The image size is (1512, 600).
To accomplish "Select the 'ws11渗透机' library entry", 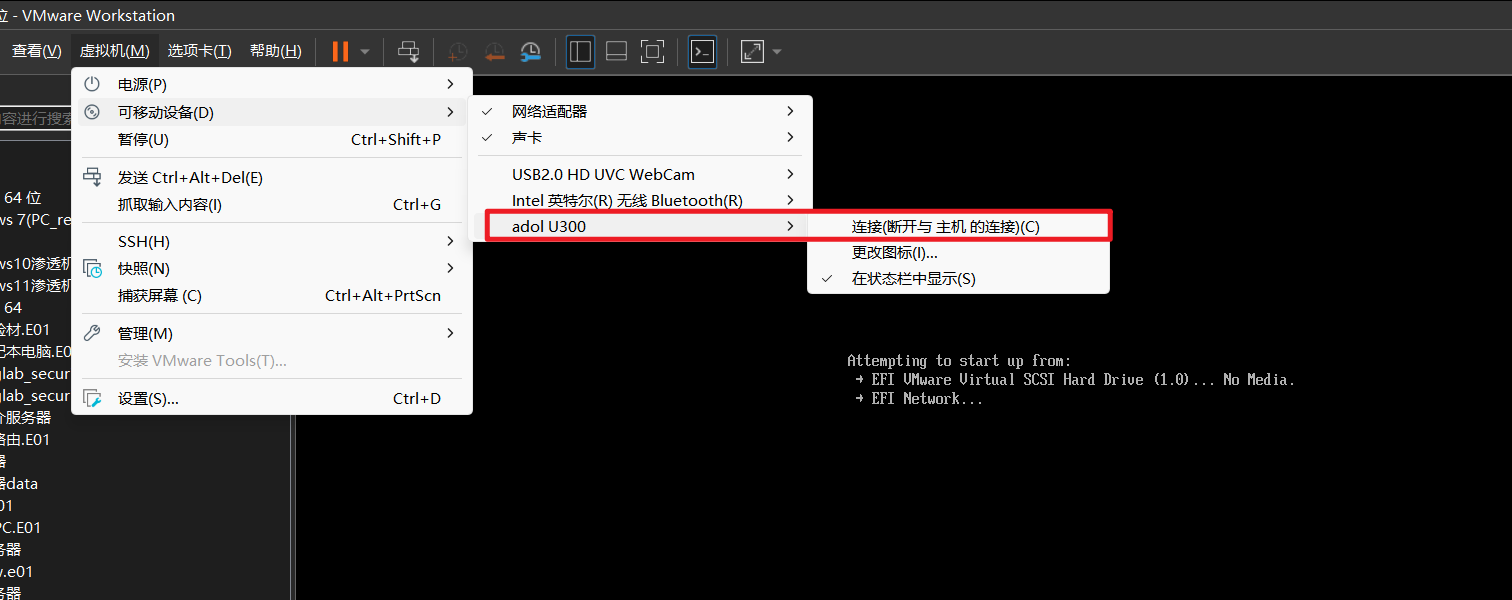I will 36,286.
